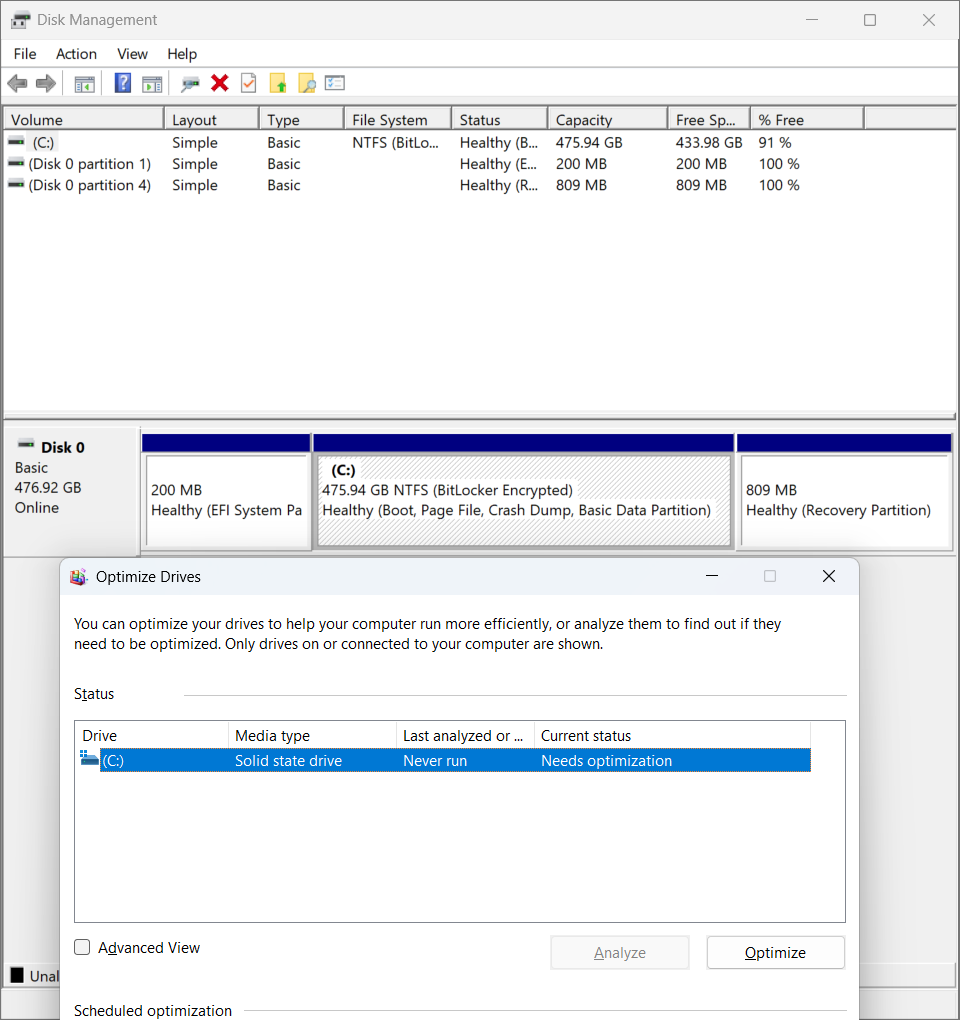Click Last analyzed or... column header
The width and height of the screenshot is (960, 1020).
tap(465, 735)
